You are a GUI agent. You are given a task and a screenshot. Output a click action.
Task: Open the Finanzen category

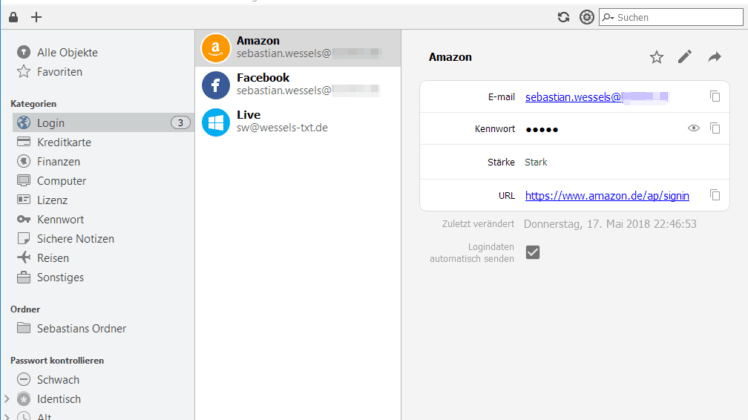[48, 161]
